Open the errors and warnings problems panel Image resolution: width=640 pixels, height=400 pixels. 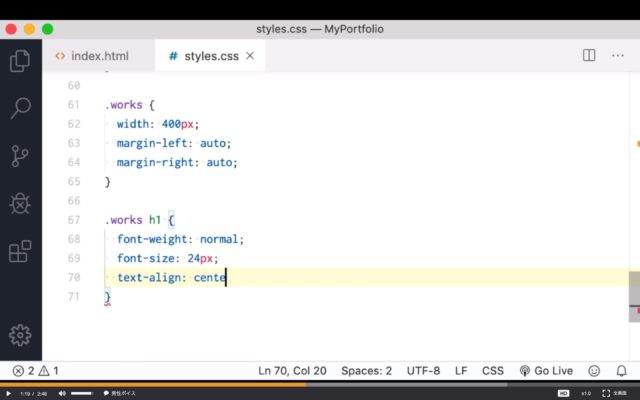(35, 370)
